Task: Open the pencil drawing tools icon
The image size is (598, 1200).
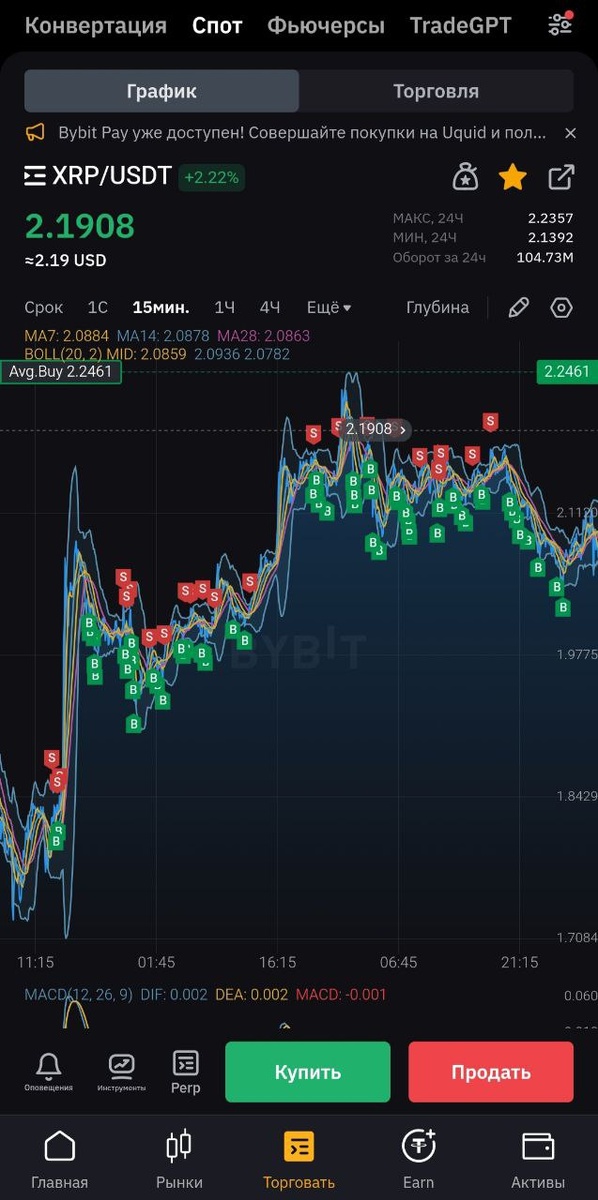Action: [x=518, y=307]
